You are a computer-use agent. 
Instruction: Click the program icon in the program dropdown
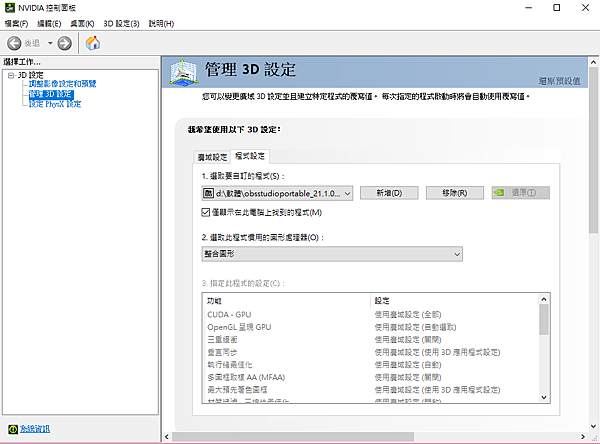pyautogui.click(x=208, y=193)
